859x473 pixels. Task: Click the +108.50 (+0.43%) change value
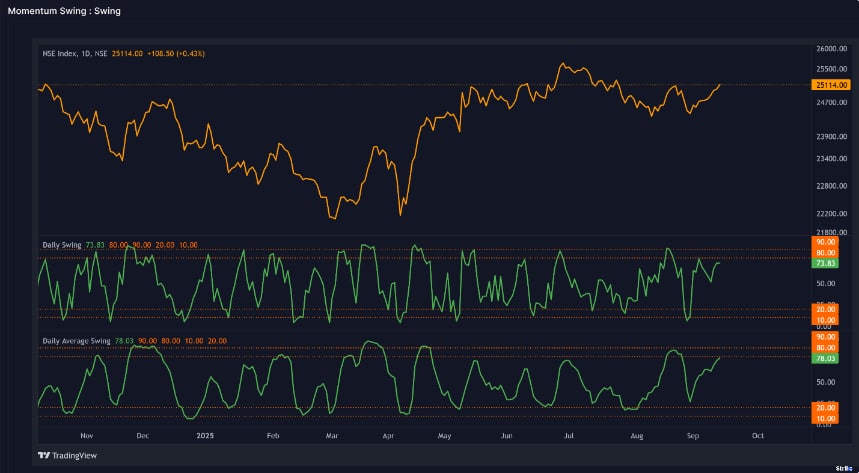tap(175, 52)
